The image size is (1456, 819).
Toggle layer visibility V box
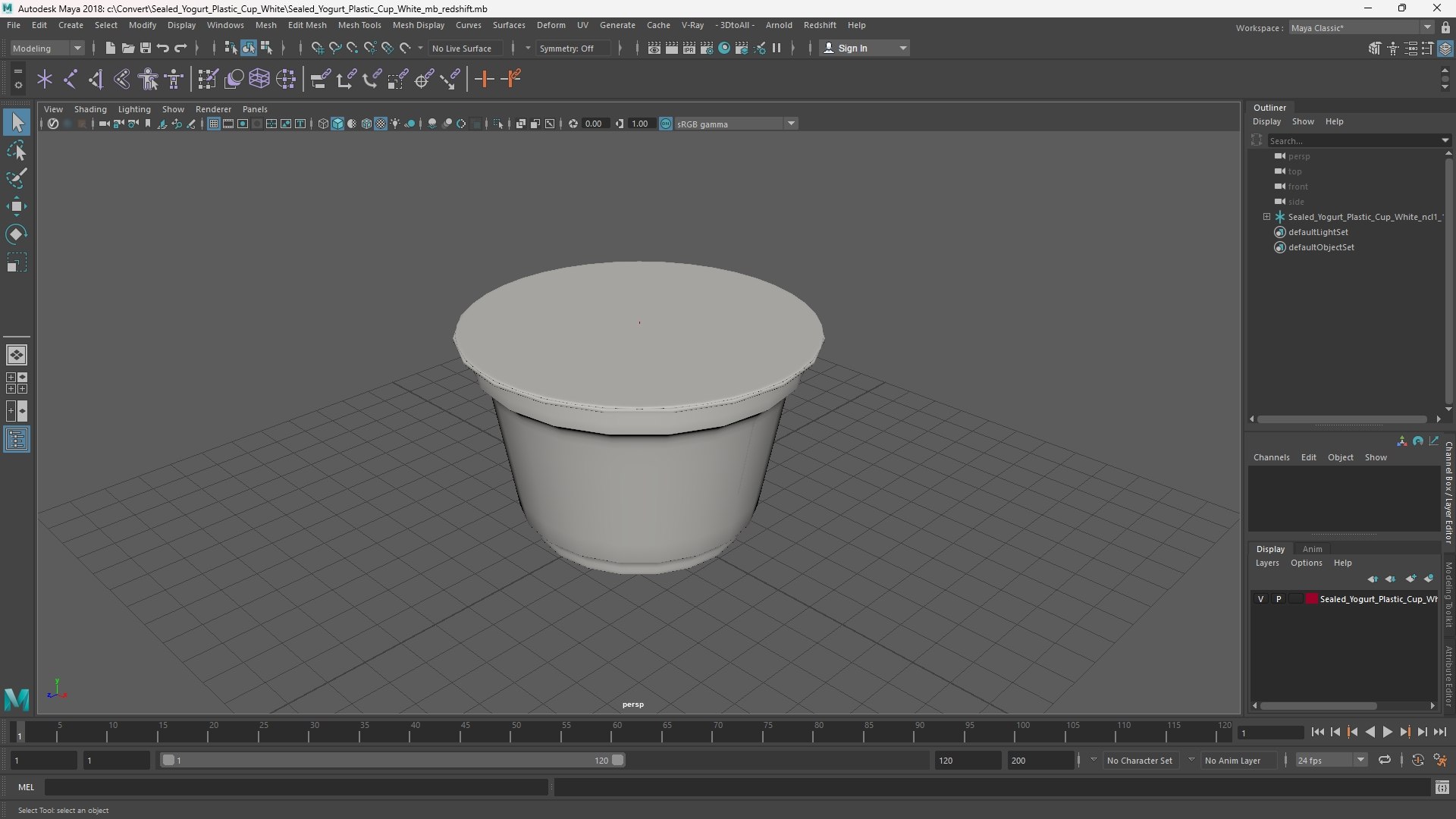[1261, 599]
